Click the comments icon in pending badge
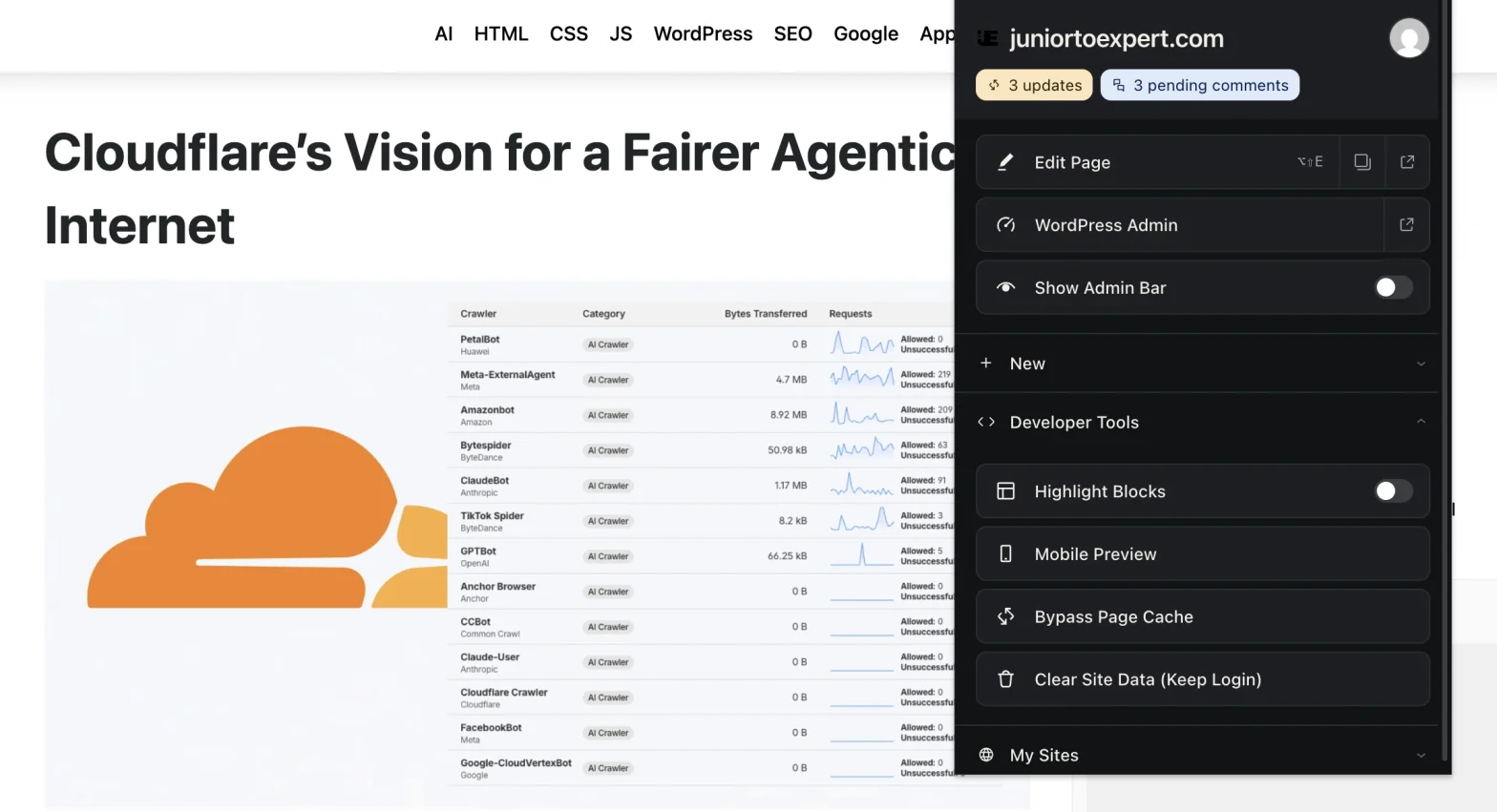The image size is (1497, 812). (1119, 85)
